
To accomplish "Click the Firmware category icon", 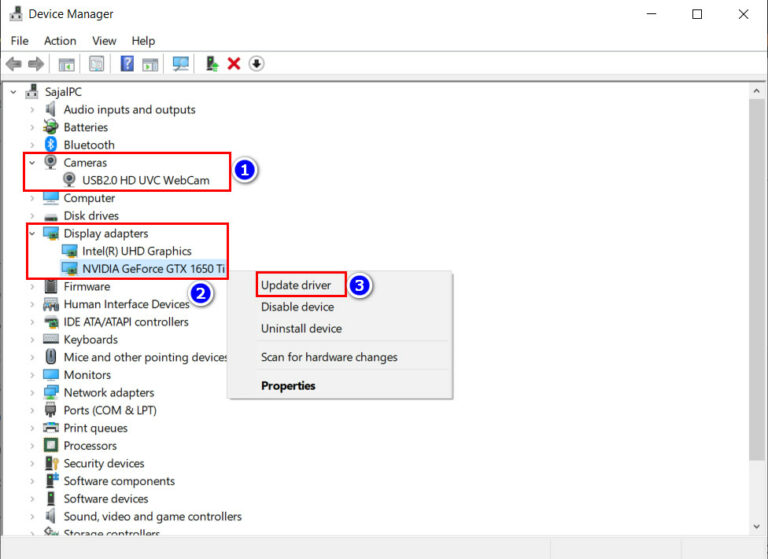I will [x=51, y=286].
